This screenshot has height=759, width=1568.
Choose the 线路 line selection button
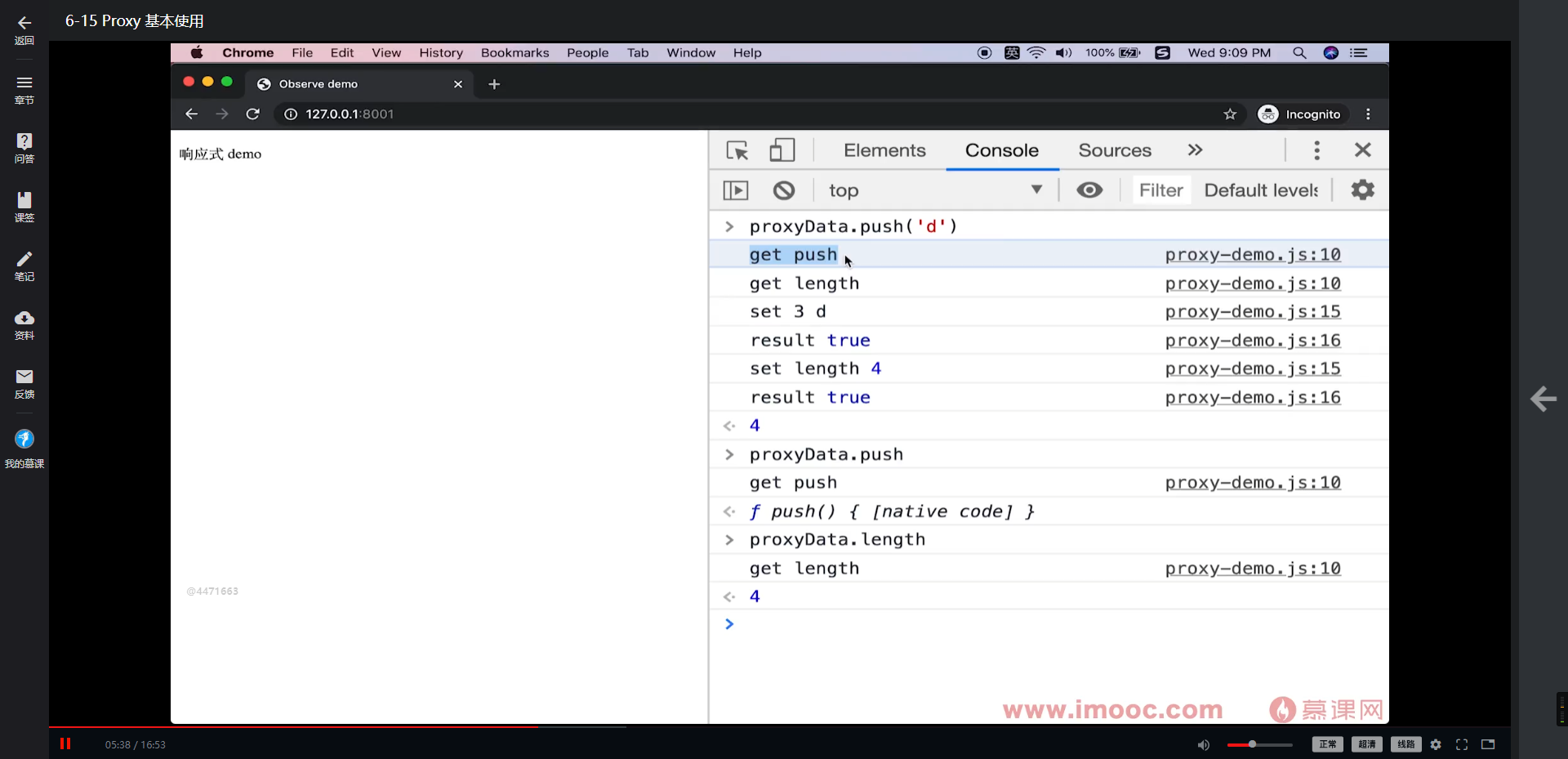(1406, 744)
